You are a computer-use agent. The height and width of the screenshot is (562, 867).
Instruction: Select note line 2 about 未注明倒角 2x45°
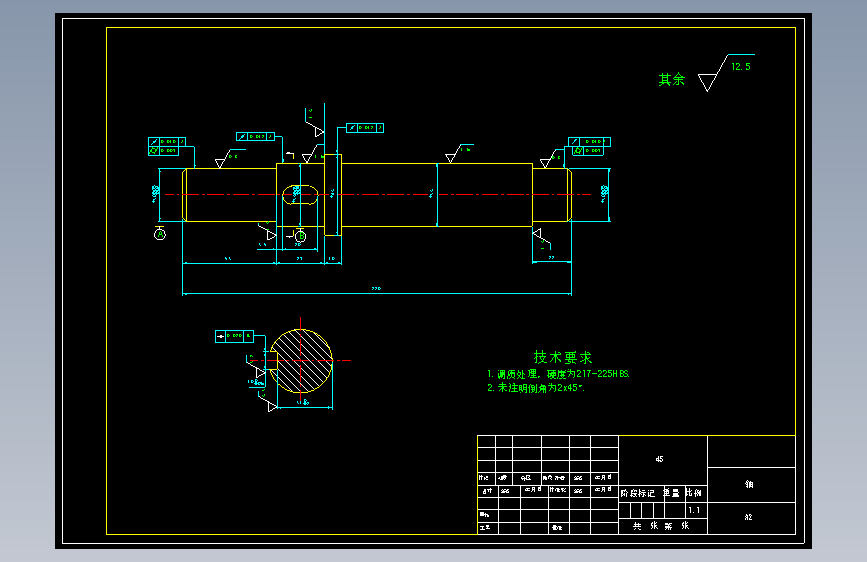coord(535,388)
